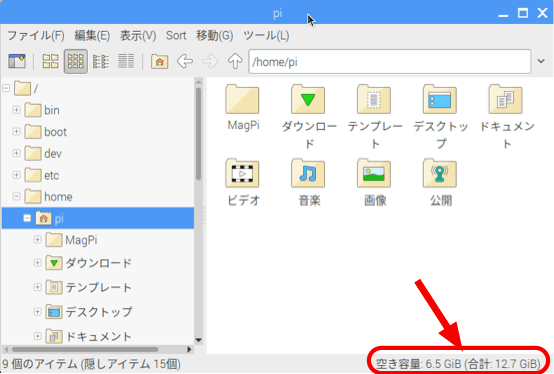Expand the etc tree node
This screenshot has height=374, width=554.
tap(16, 175)
